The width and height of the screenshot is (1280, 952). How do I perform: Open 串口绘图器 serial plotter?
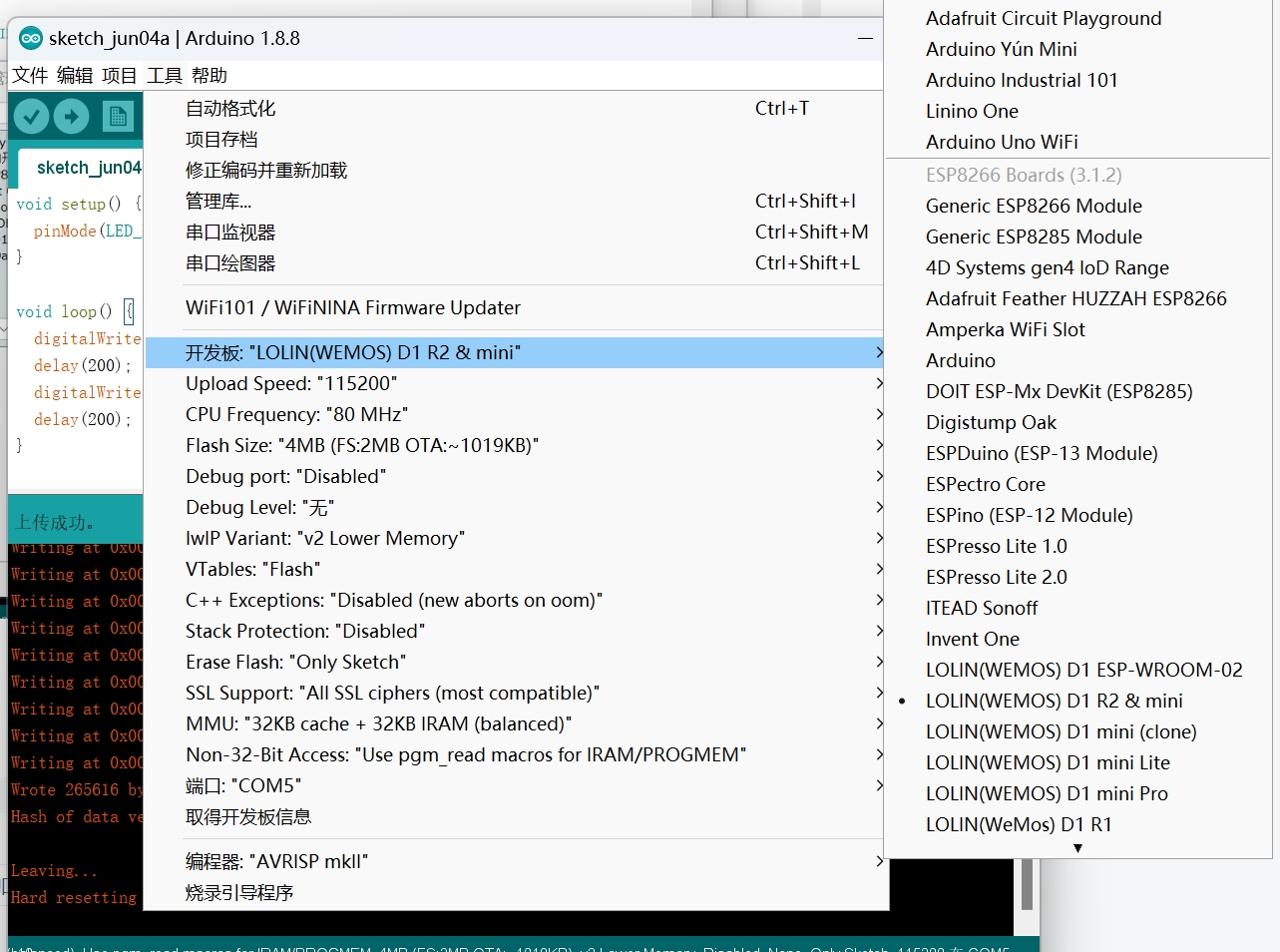[x=515, y=263]
